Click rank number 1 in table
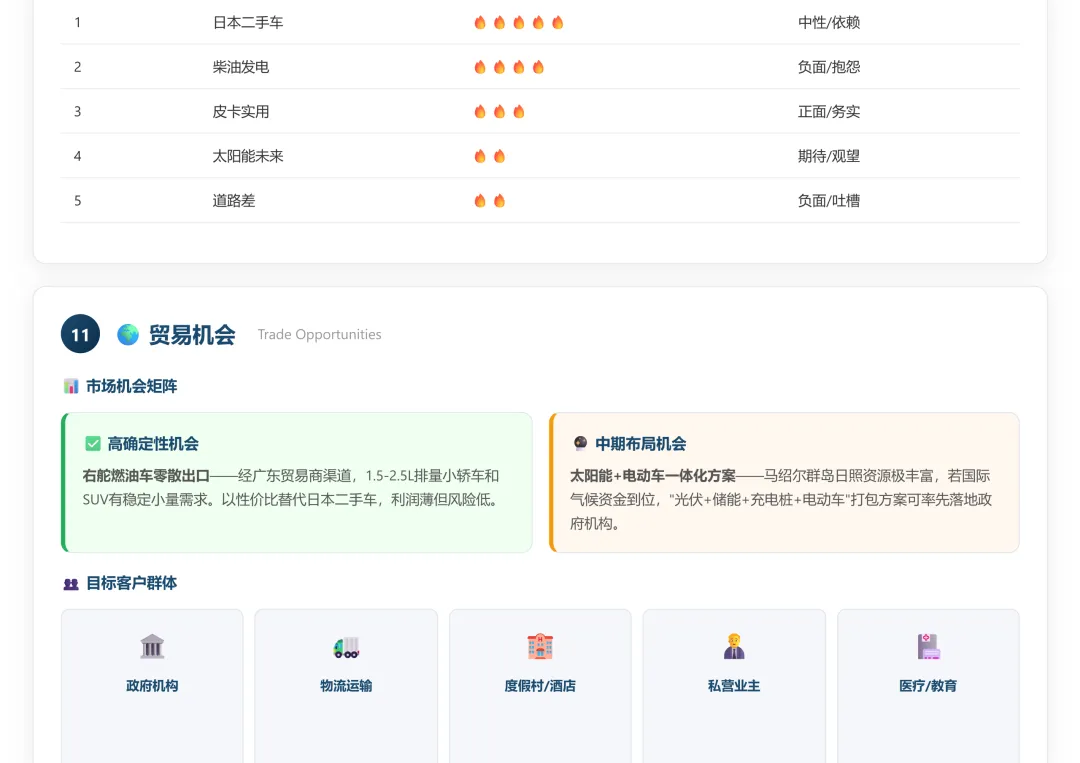Viewport: 1080px width, 763px height. [x=78, y=23]
